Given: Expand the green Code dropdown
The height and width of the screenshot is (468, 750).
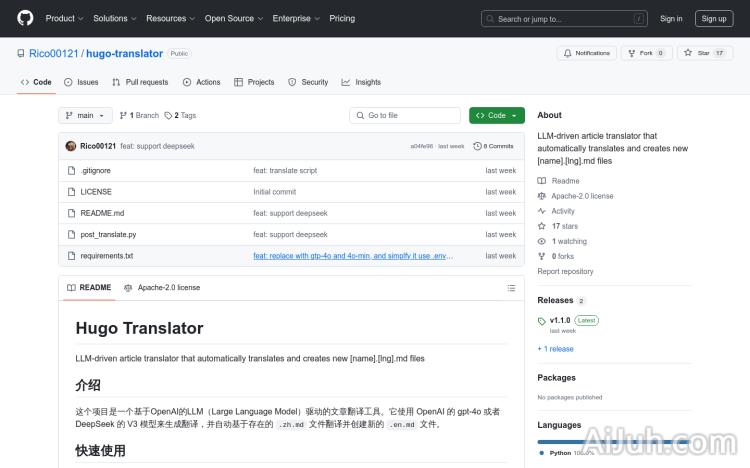Looking at the screenshot, I should click(496, 116).
